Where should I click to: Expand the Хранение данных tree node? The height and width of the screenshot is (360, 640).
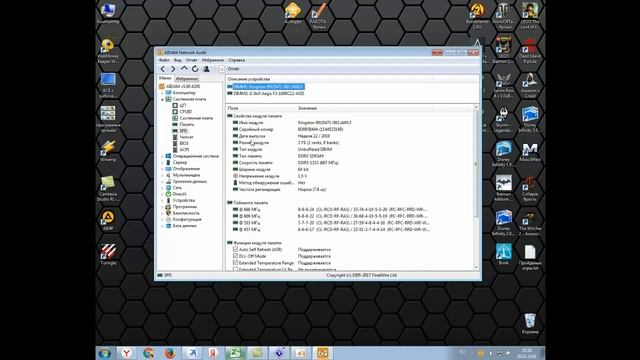162,182
